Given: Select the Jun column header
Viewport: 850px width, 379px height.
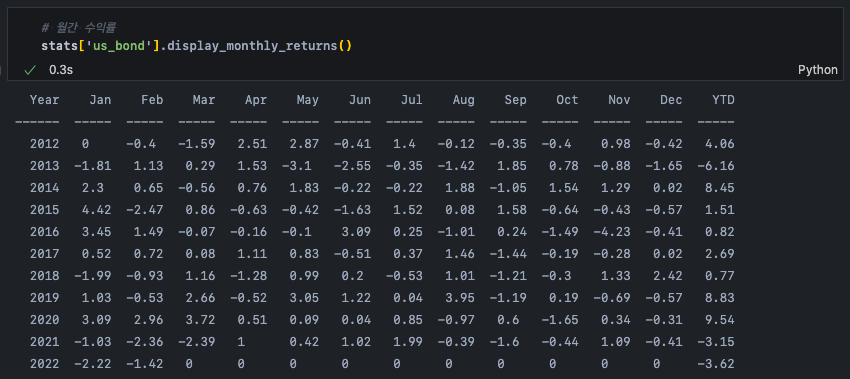Looking at the screenshot, I should point(360,100).
